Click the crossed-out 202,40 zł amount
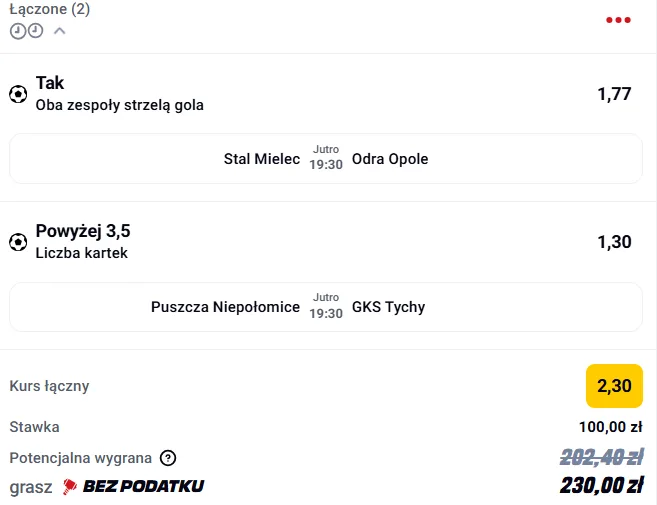657x505 pixels. 601,457
